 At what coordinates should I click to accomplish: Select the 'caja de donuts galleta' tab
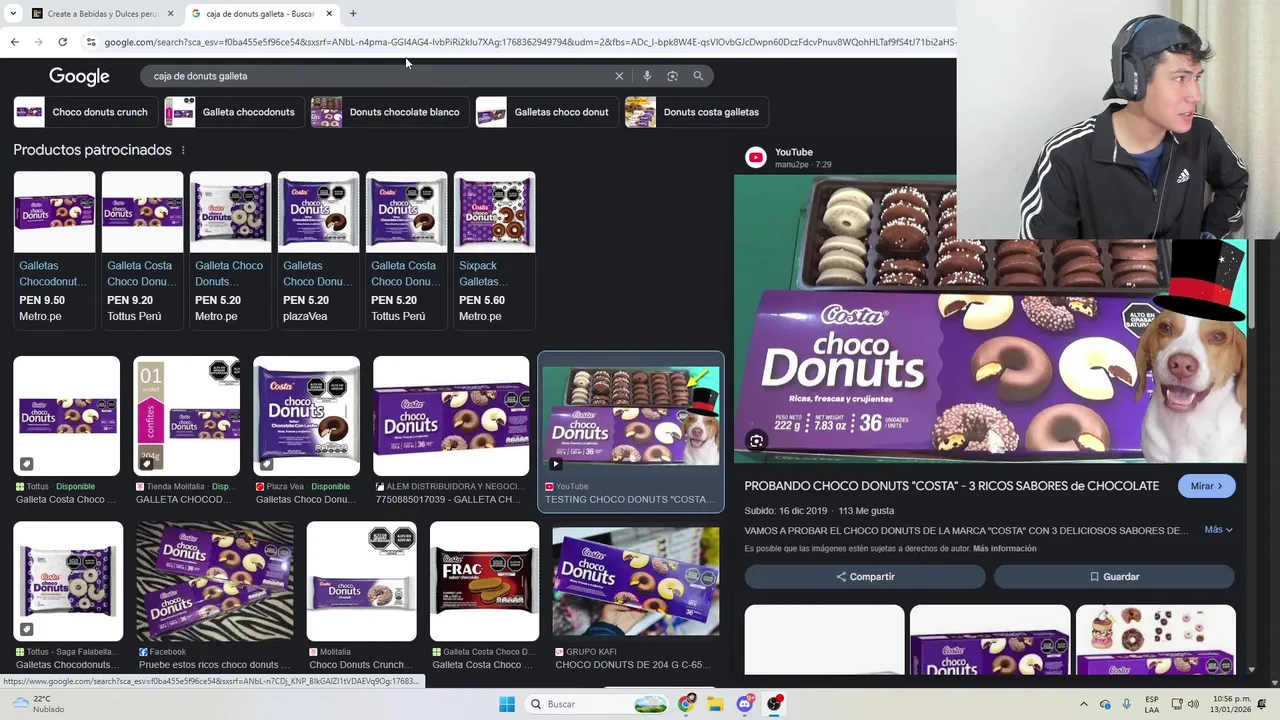click(x=261, y=14)
